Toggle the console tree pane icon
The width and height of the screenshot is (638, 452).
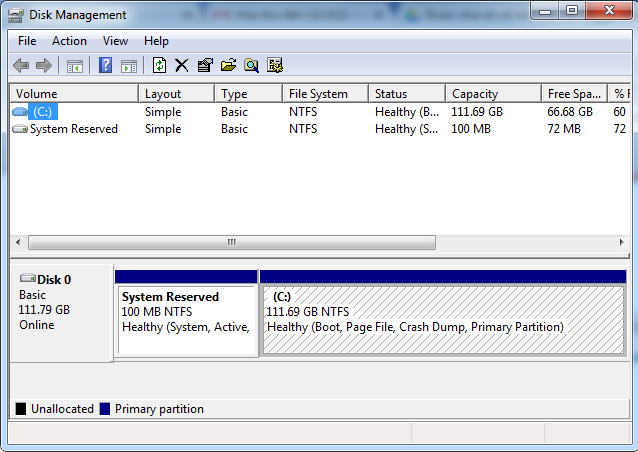coord(74,65)
